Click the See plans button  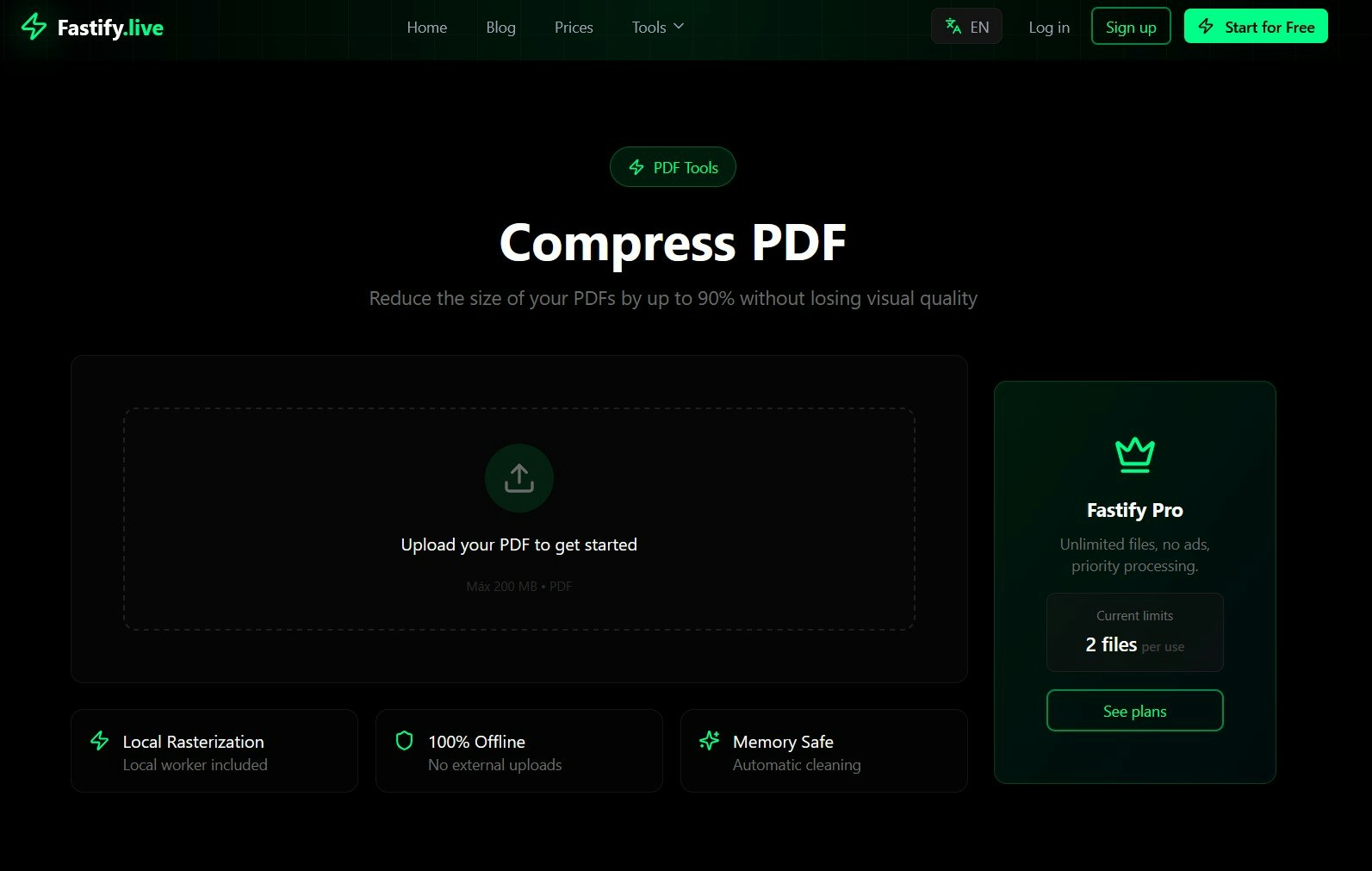coord(1135,711)
